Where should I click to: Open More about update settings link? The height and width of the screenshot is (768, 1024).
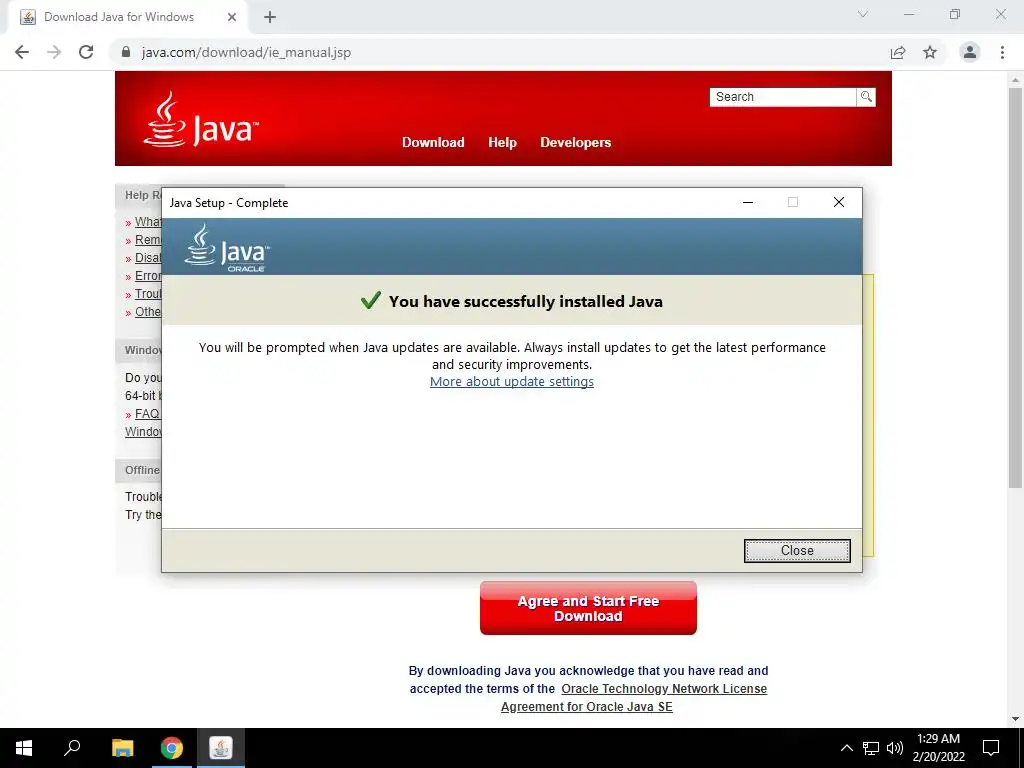coord(511,381)
